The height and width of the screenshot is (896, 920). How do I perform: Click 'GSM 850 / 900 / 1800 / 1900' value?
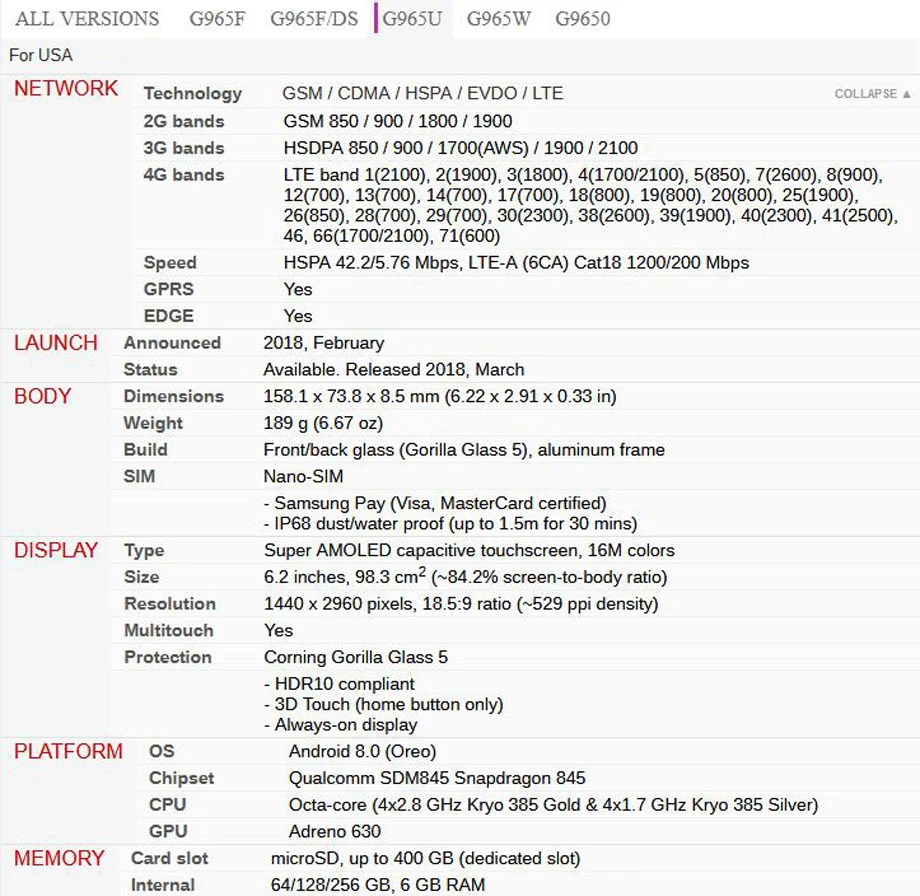(x=398, y=121)
